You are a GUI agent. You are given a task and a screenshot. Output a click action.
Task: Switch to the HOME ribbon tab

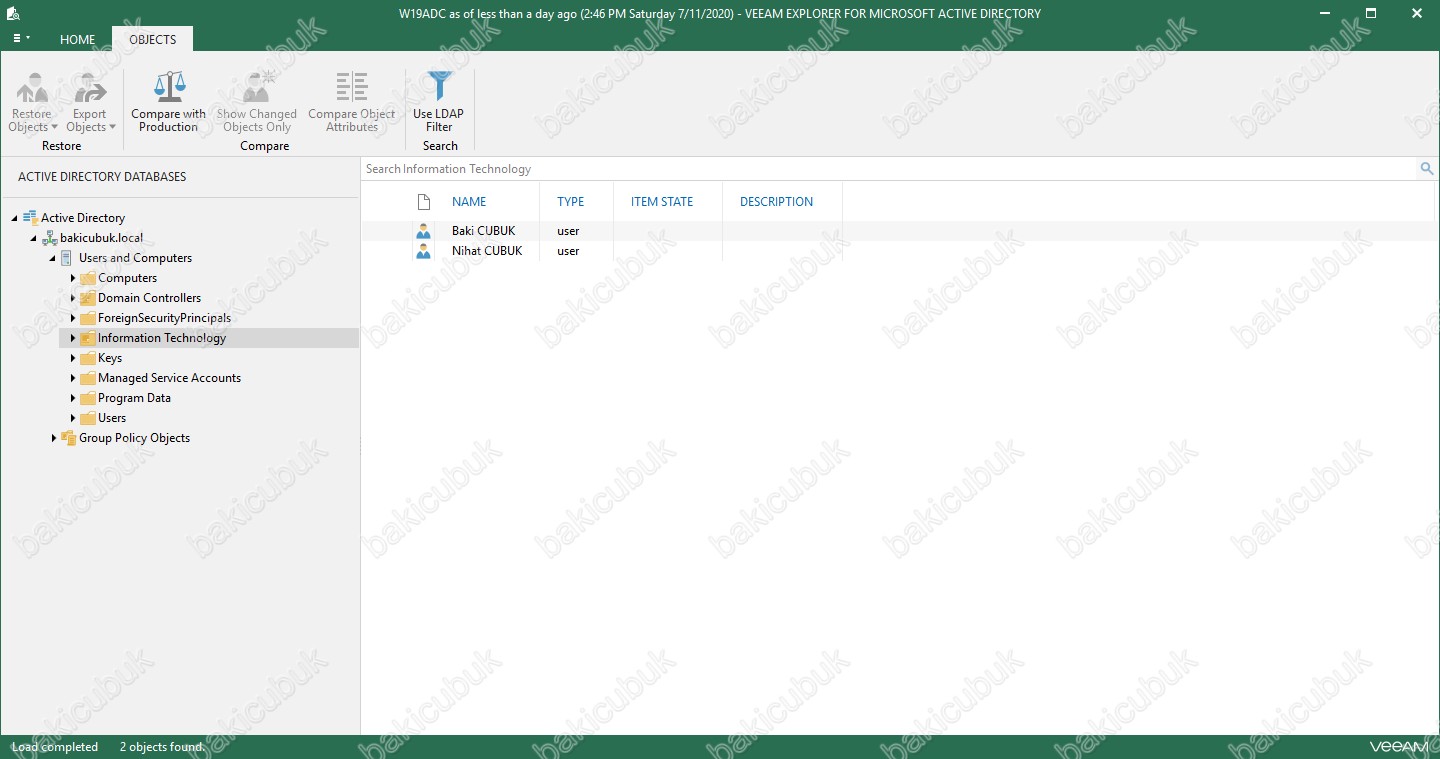[x=78, y=40]
